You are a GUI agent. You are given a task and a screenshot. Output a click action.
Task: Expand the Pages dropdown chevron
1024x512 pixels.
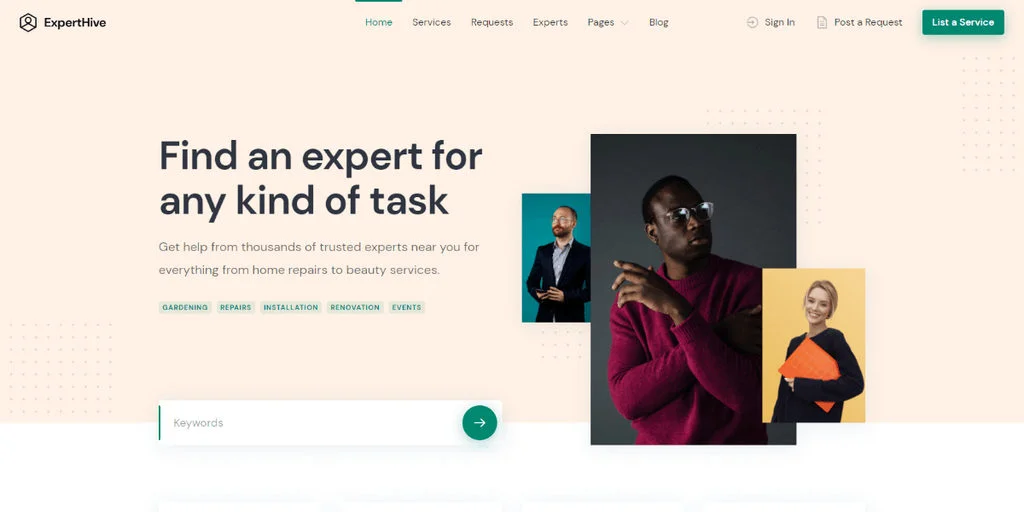pos(624,23)
